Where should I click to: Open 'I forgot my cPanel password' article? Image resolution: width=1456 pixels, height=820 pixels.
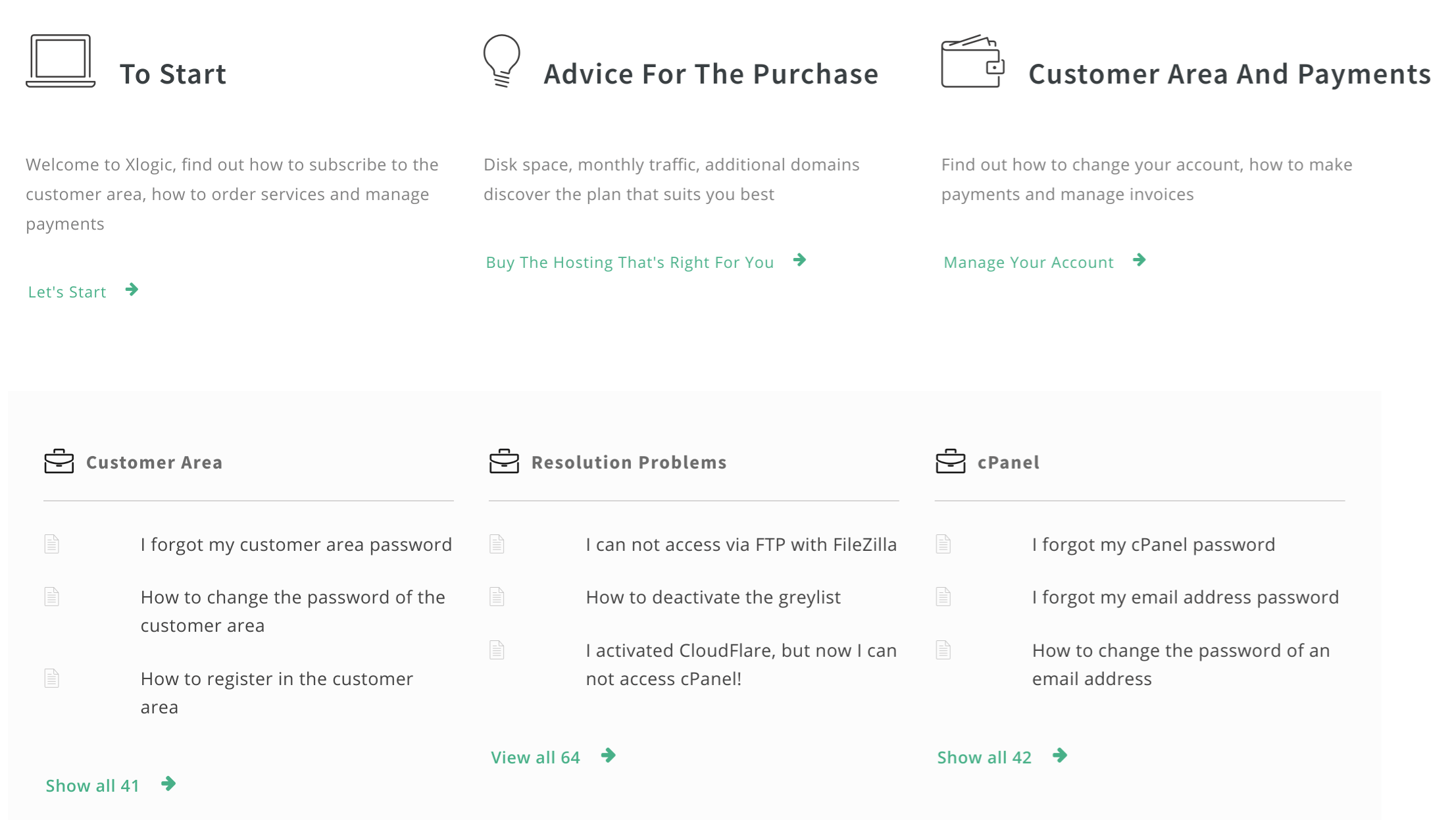coord(1153,544)
